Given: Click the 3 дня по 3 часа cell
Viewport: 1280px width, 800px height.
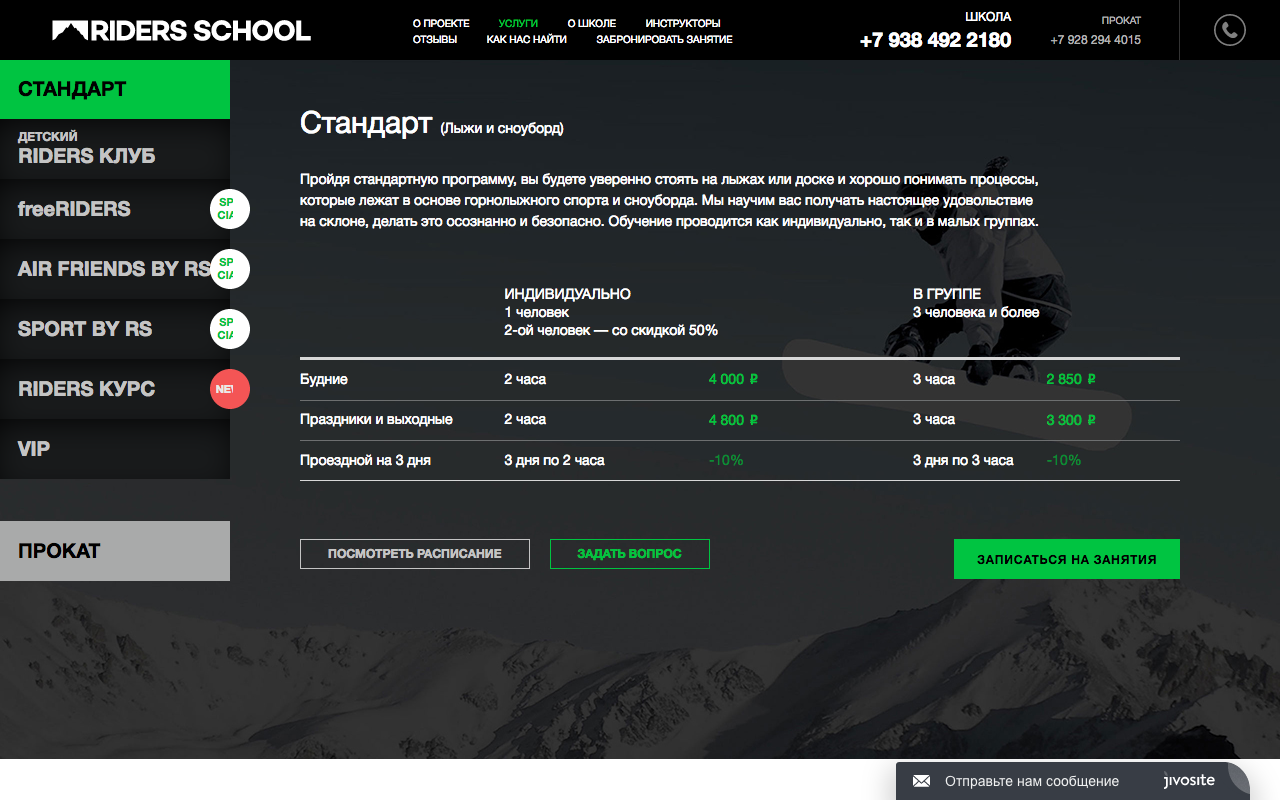Looking at the screenshot, I should point(963,461).
